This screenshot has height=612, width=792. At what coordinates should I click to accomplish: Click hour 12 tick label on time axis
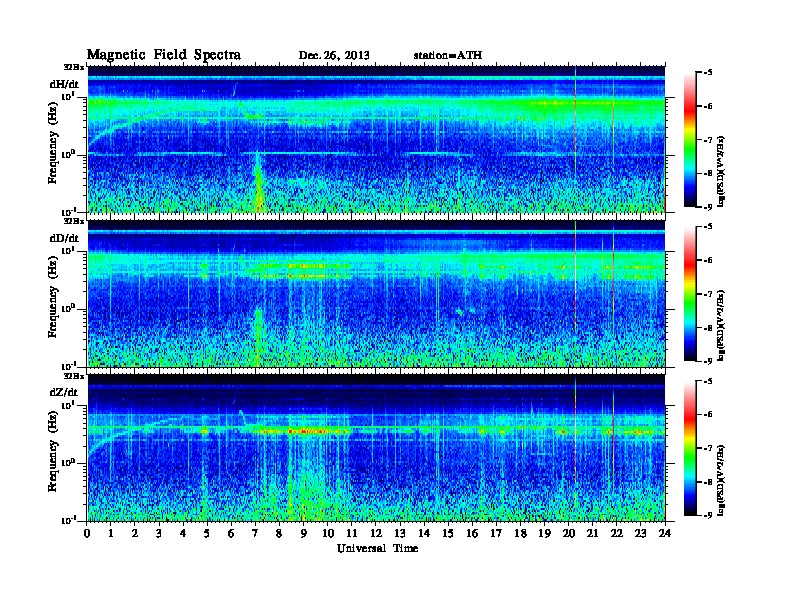pyautogui.click(x=376, y=533)
